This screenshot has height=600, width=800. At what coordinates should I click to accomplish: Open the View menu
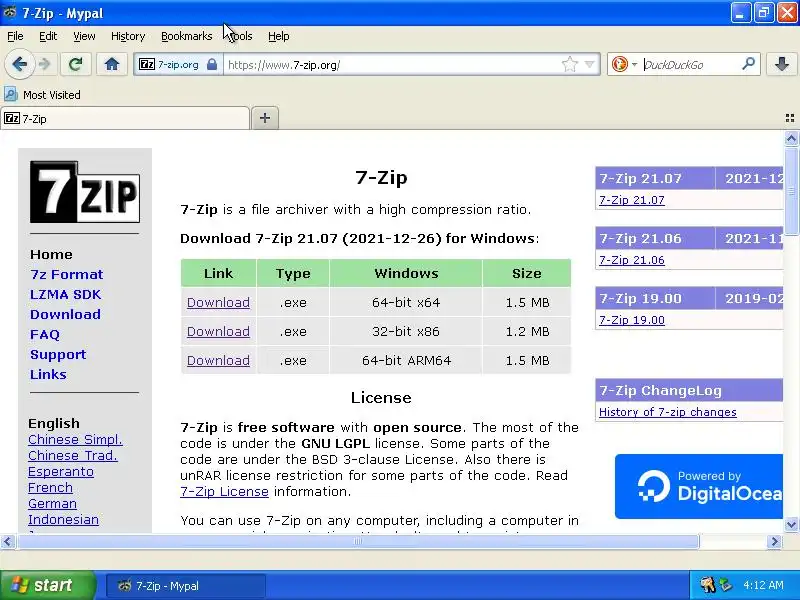84,36
